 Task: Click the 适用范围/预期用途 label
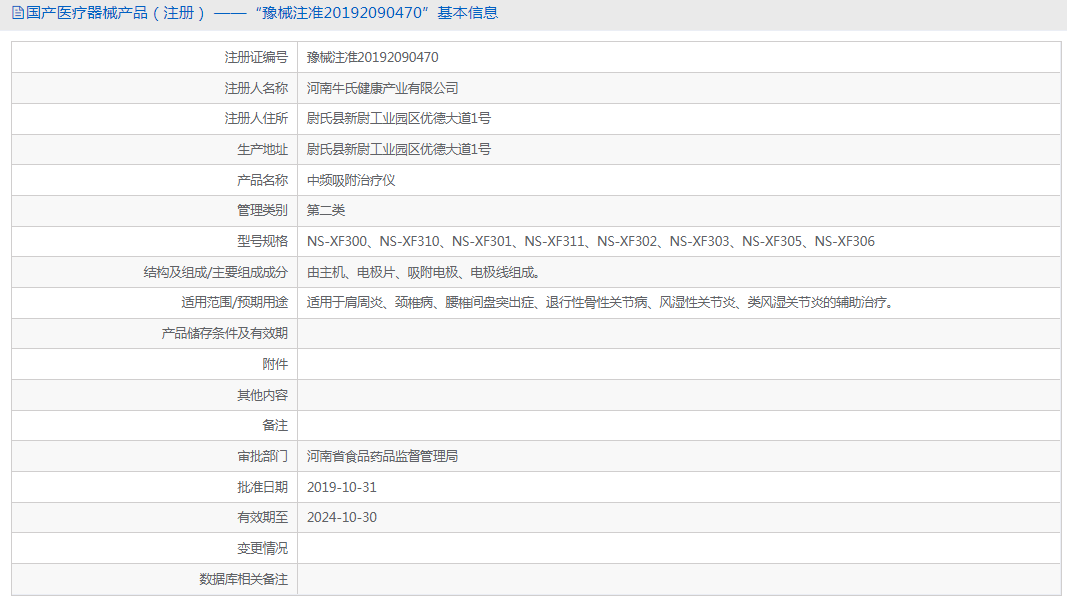[x=234, y=302]
